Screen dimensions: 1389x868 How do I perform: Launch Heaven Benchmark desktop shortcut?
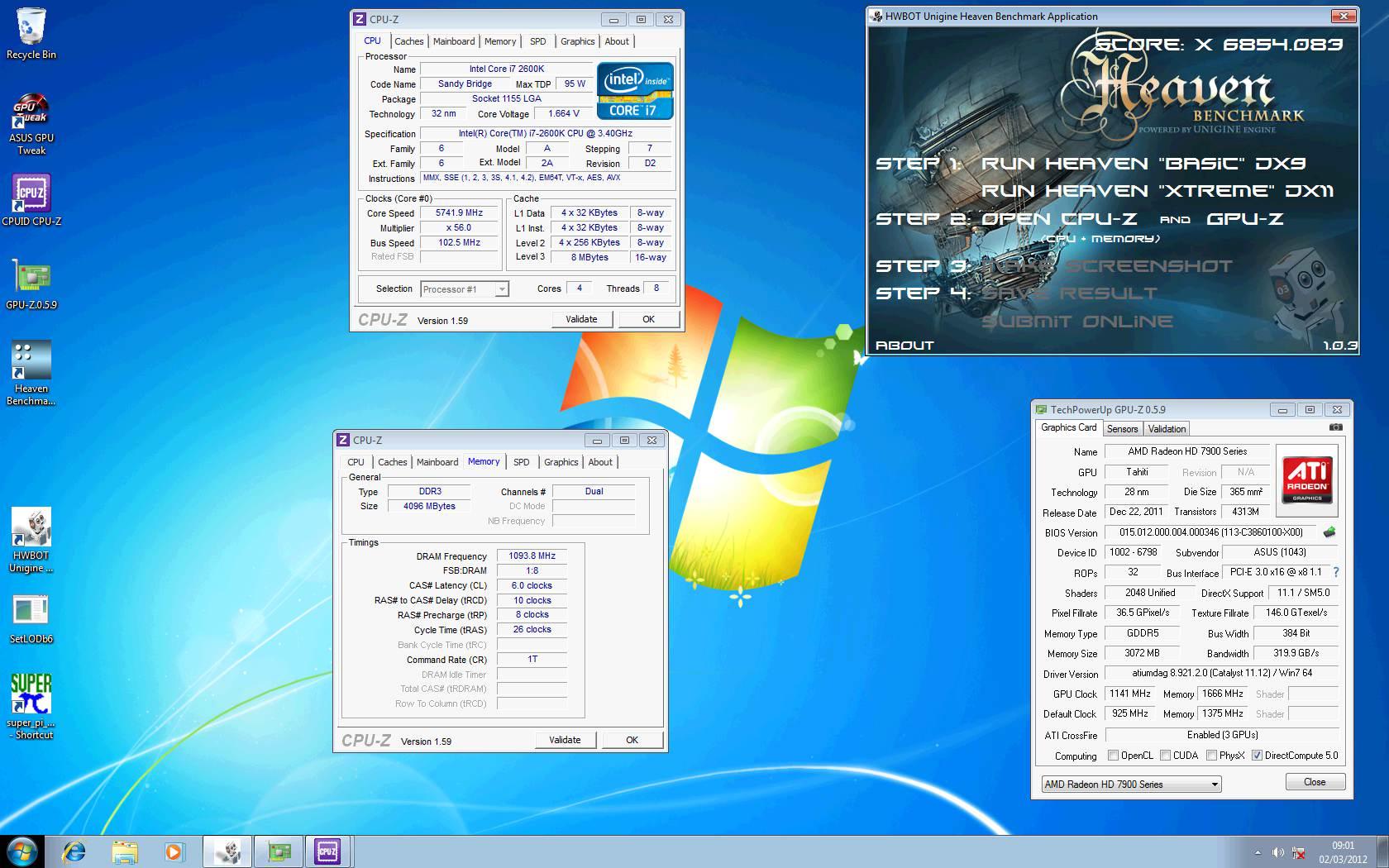tap(31, 373)
